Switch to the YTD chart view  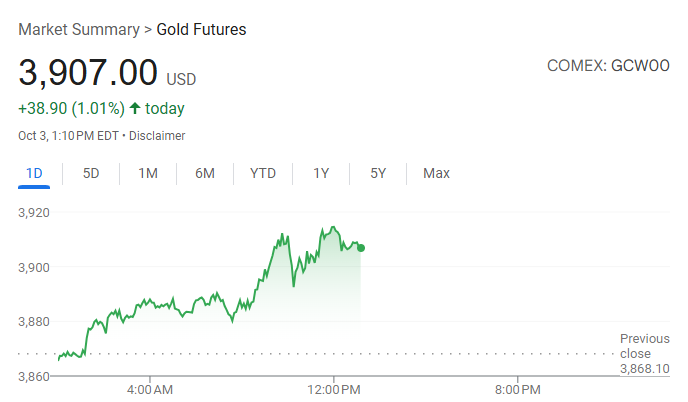(x=263, y=173)
